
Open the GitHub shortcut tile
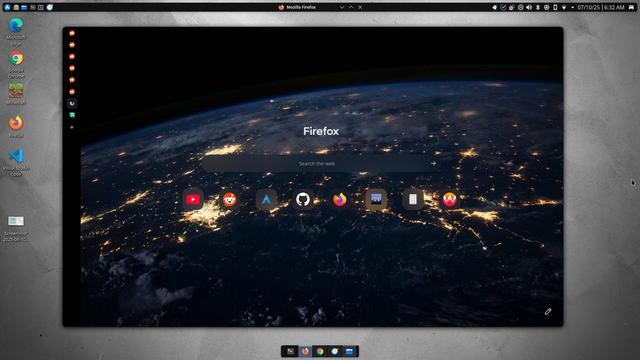point(303,200)
